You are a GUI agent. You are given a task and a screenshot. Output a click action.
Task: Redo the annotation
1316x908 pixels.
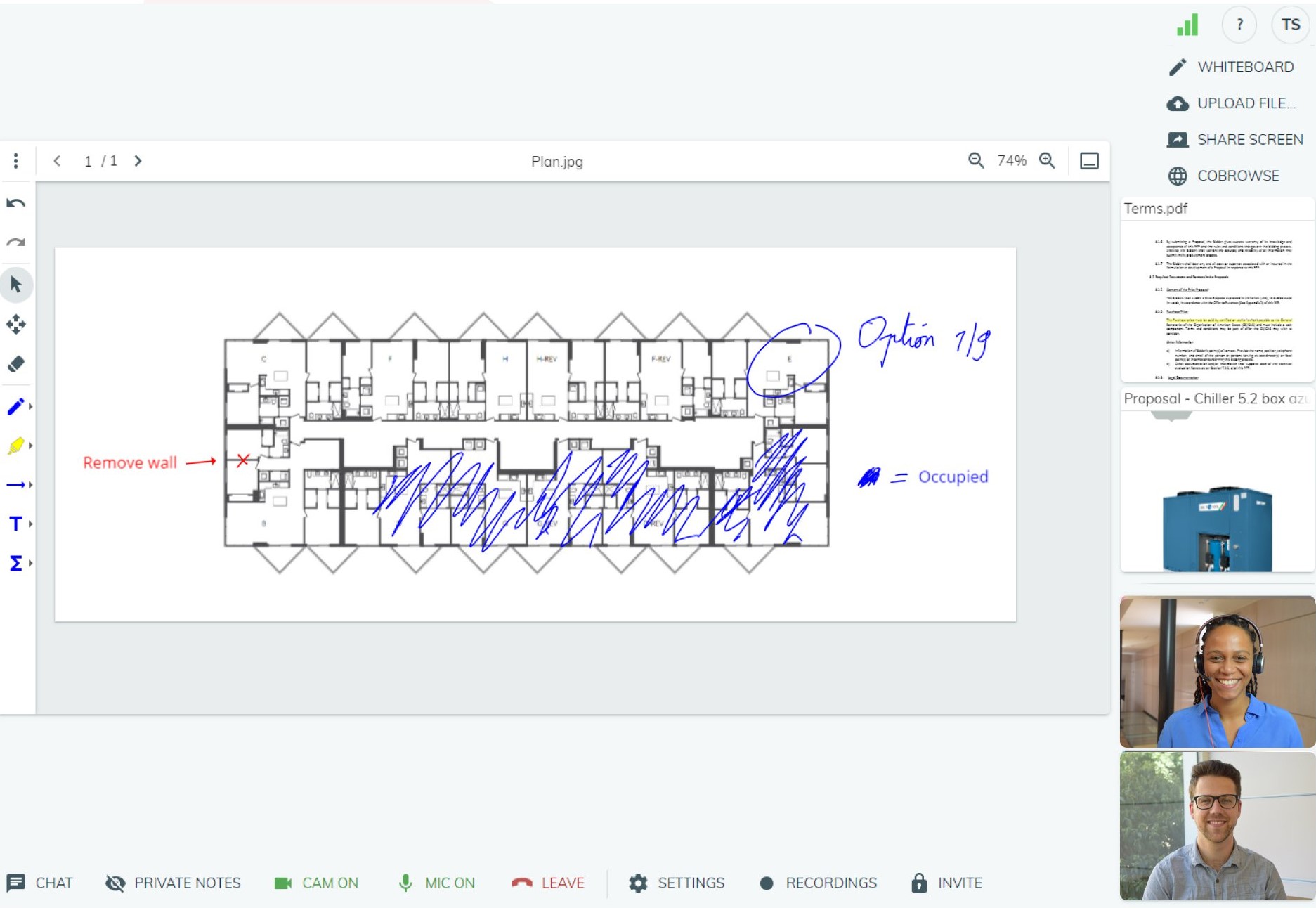pos(16,242)
